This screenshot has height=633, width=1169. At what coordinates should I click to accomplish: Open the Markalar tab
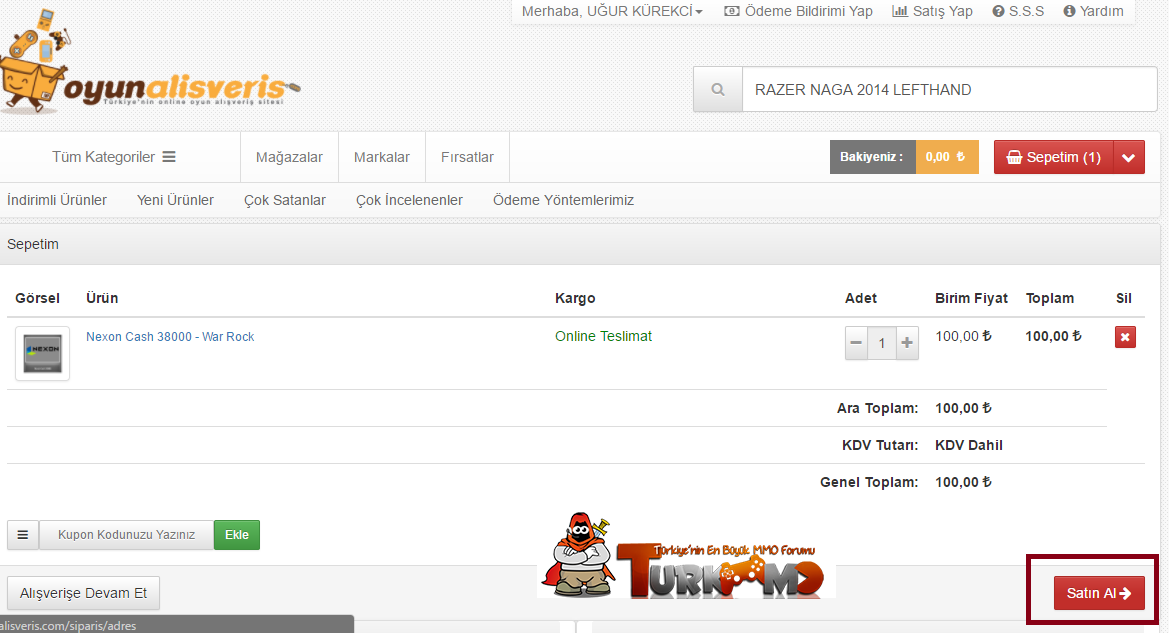coord(382,157)
